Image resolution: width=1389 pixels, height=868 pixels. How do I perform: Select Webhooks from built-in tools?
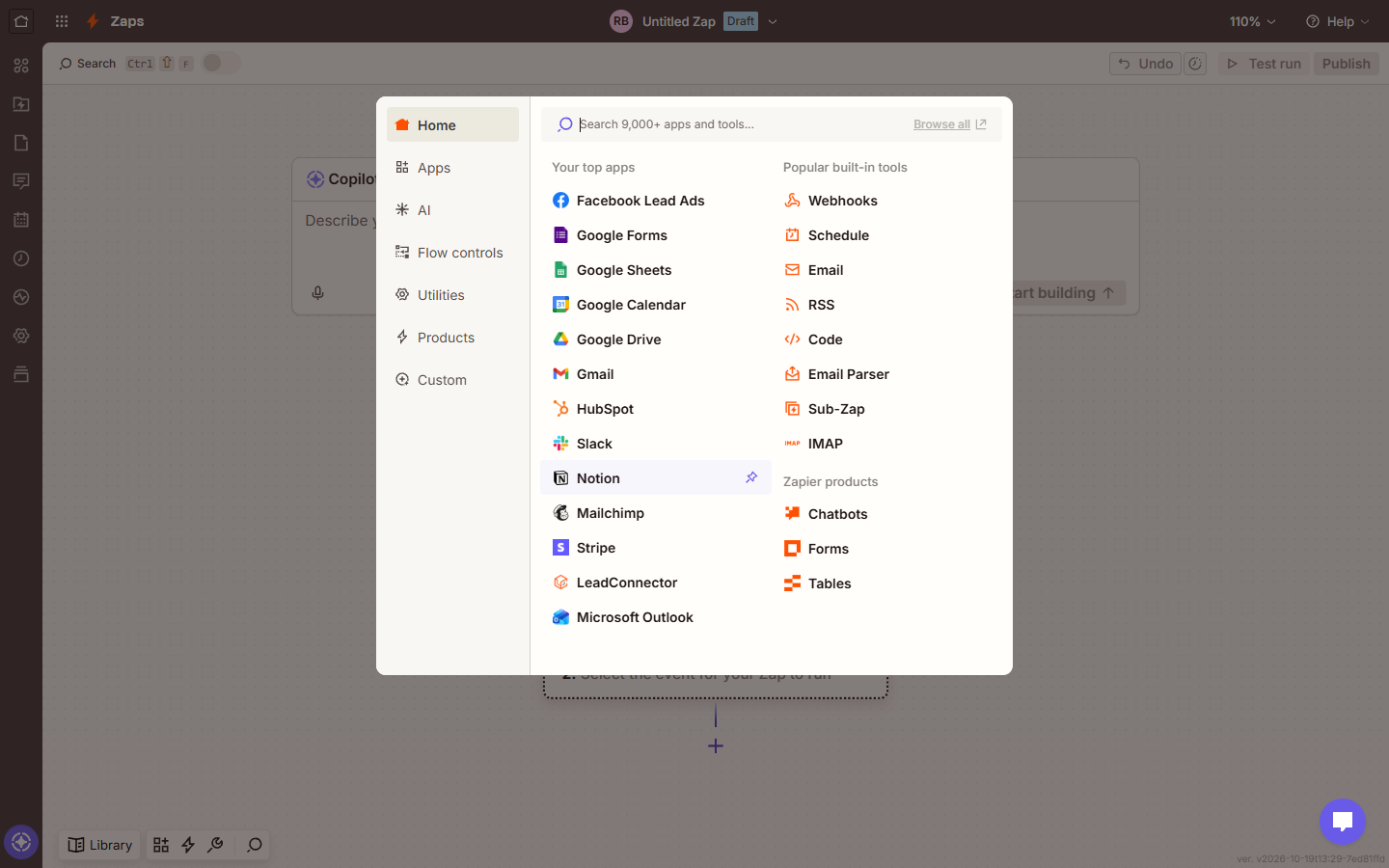coord(887,201)
